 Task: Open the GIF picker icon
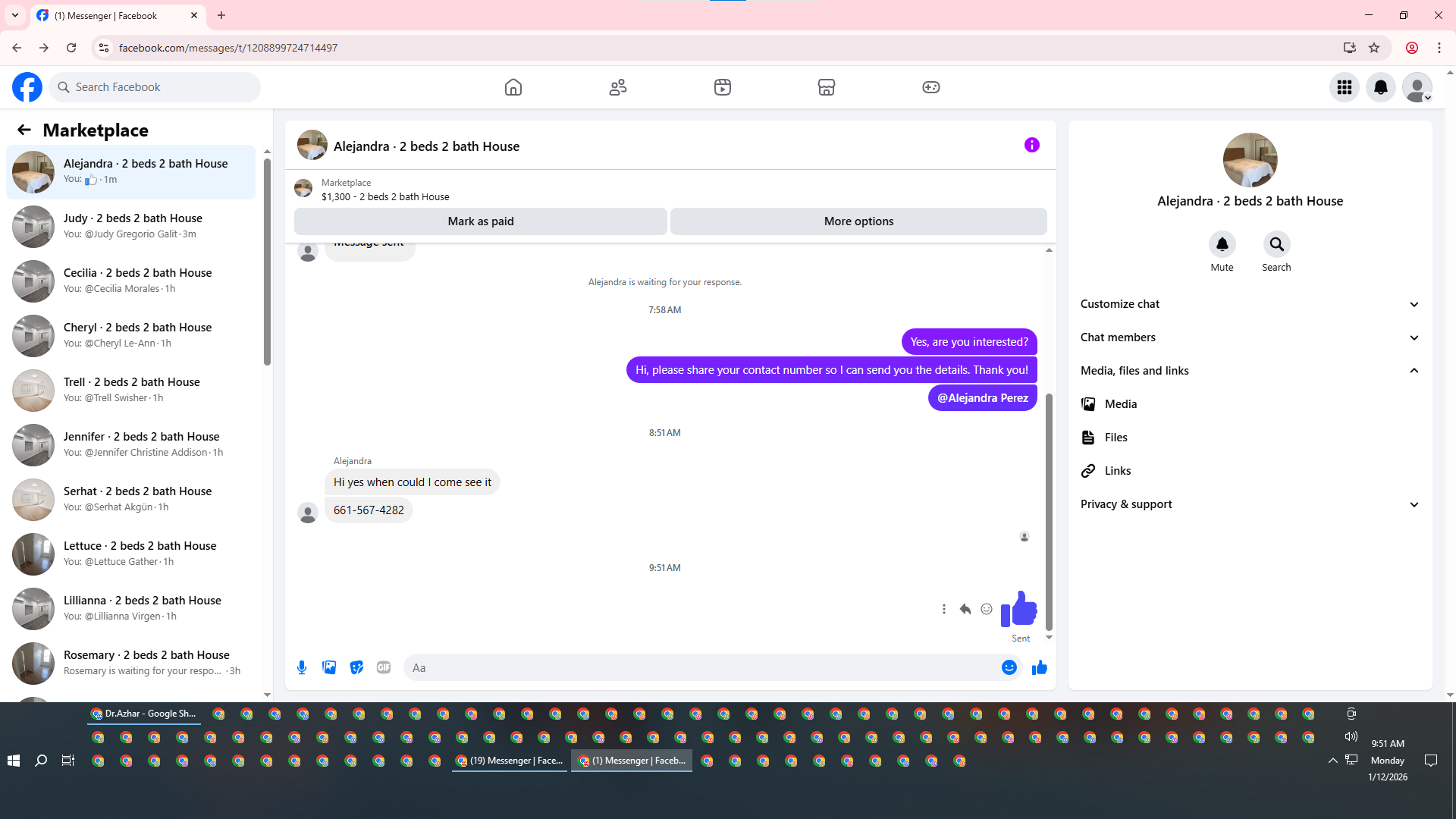(384, 667)
